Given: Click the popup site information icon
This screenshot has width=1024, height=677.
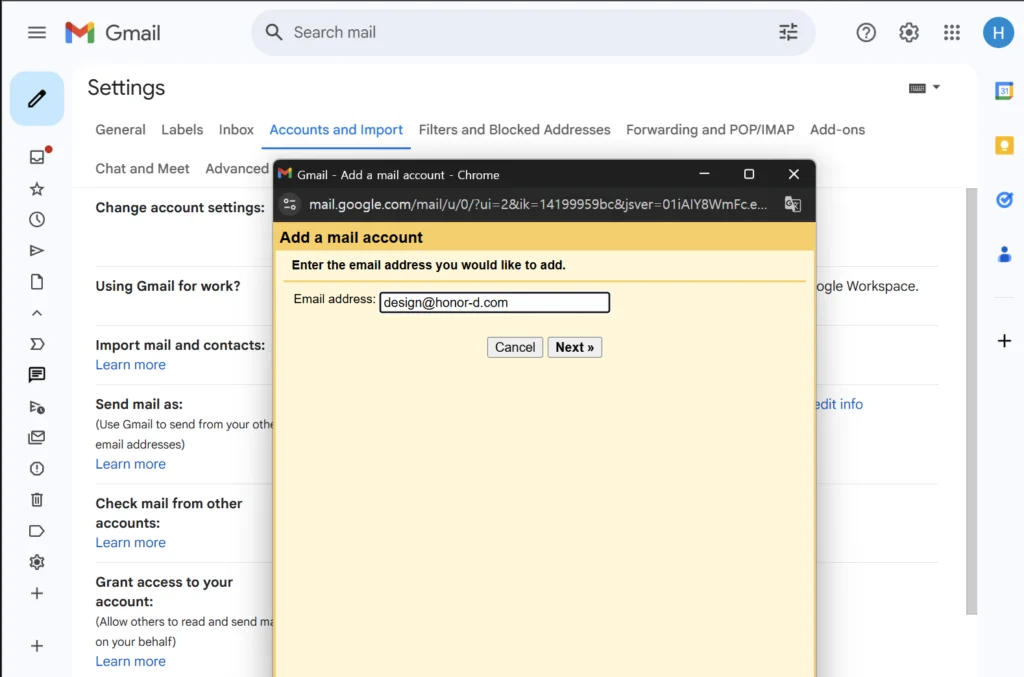Looking at the screenshot, I should point(289,204).
